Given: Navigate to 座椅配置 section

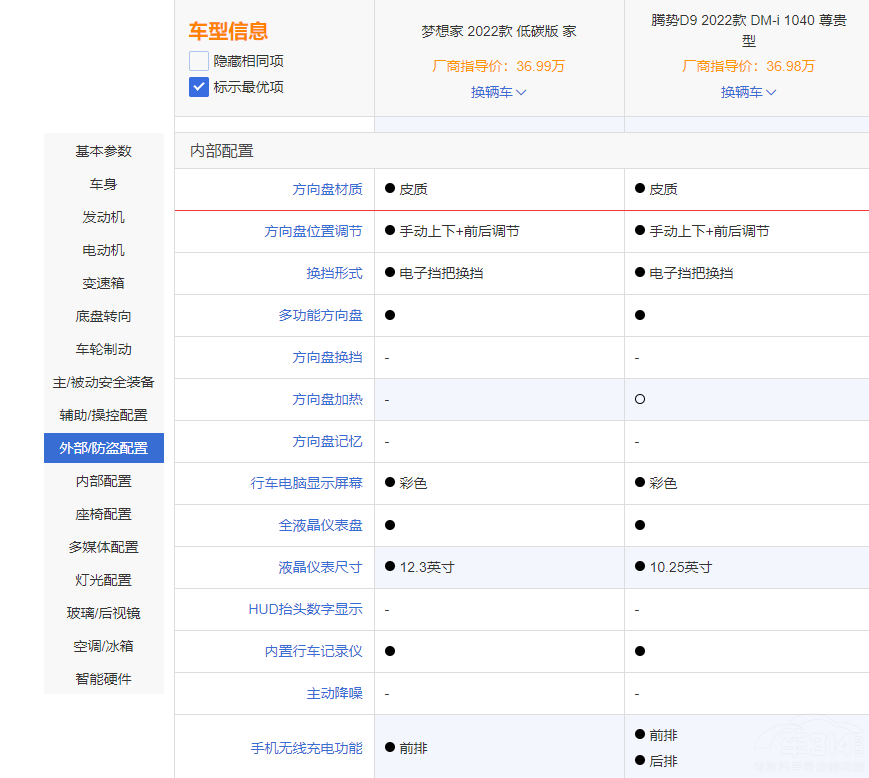Looking at the screenshot, I should (x=104, y=514).
